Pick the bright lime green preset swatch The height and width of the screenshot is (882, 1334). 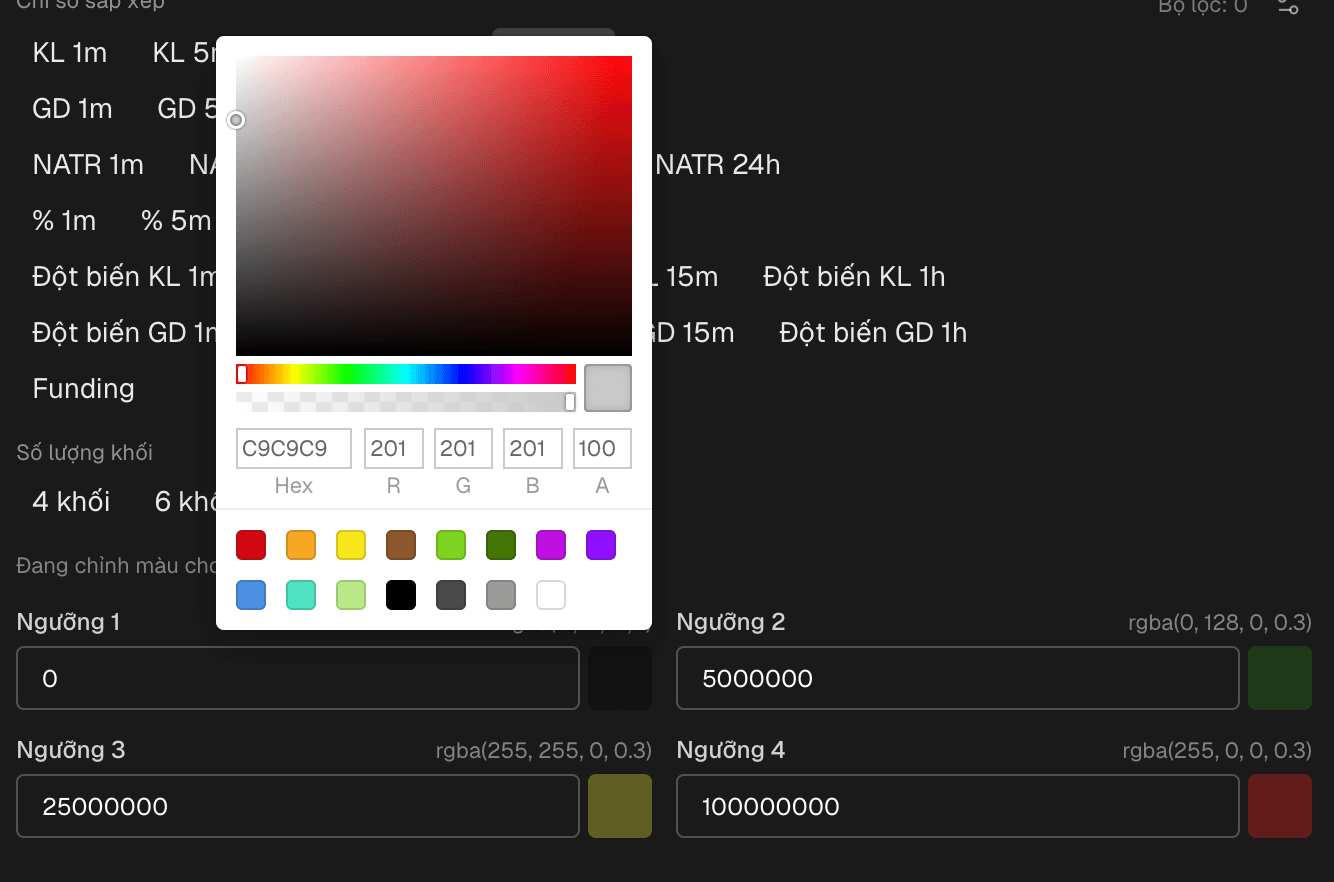tap(451, 545)
